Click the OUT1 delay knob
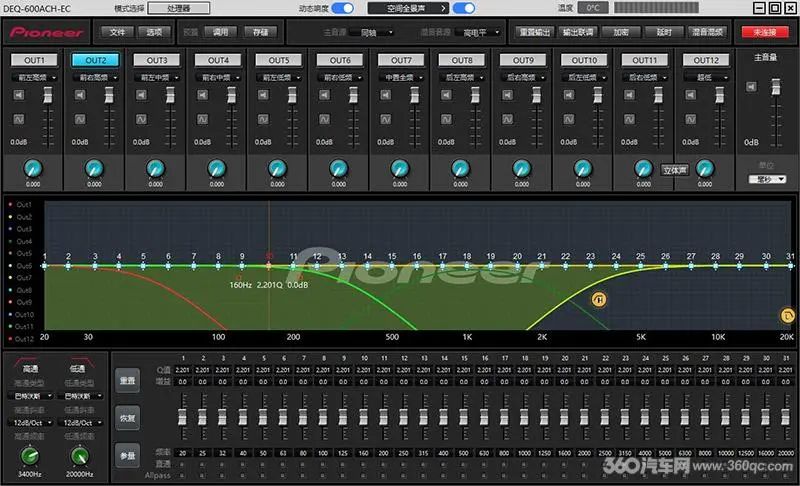 (x=33, y=168)
